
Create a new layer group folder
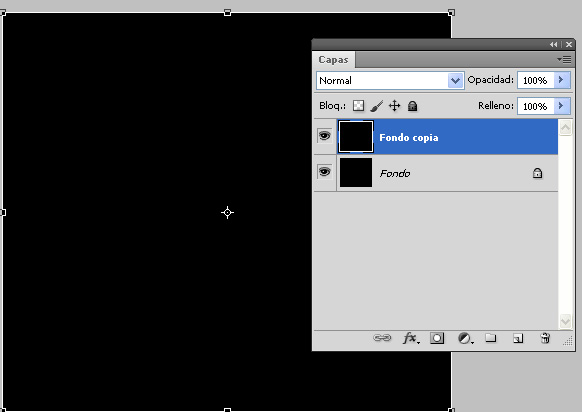pos(491,338)
